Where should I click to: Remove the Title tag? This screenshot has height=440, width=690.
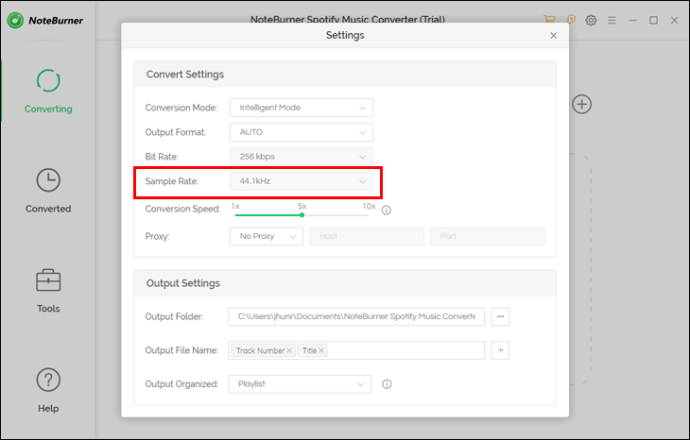(x=322, y=351)
